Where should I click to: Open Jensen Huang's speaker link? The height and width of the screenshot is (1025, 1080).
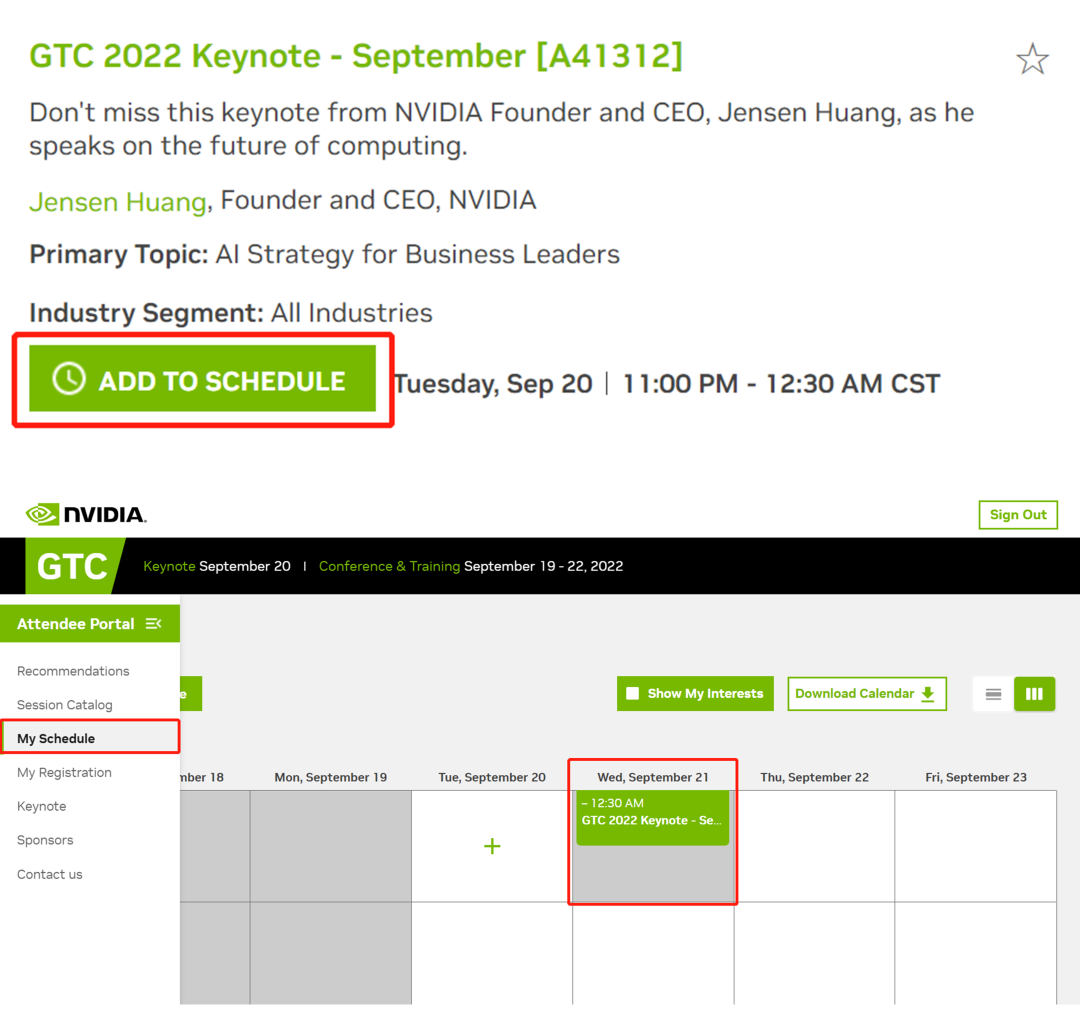[x=117, y=201]
